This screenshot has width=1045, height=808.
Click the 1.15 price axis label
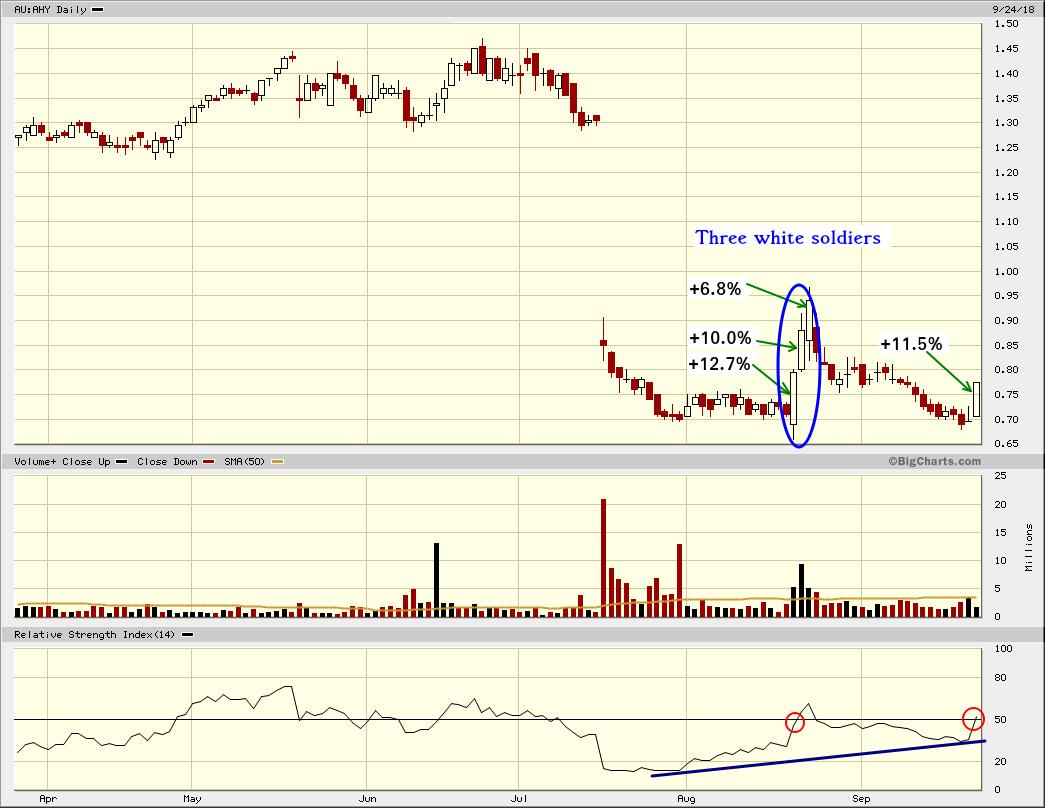click(1006, 197)
